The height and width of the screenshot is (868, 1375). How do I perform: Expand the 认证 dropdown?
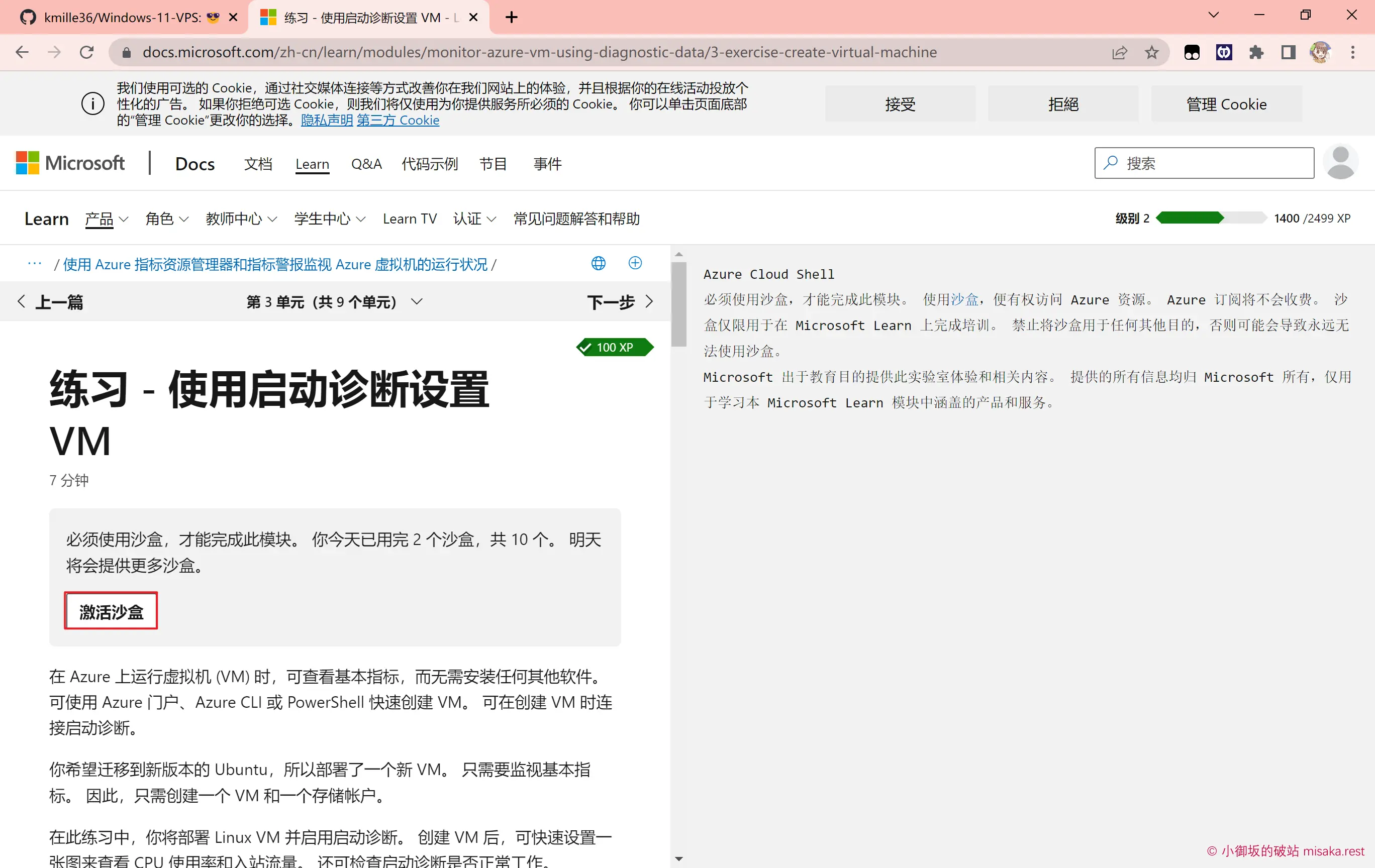pyautogui.click(x=474, y=219)
